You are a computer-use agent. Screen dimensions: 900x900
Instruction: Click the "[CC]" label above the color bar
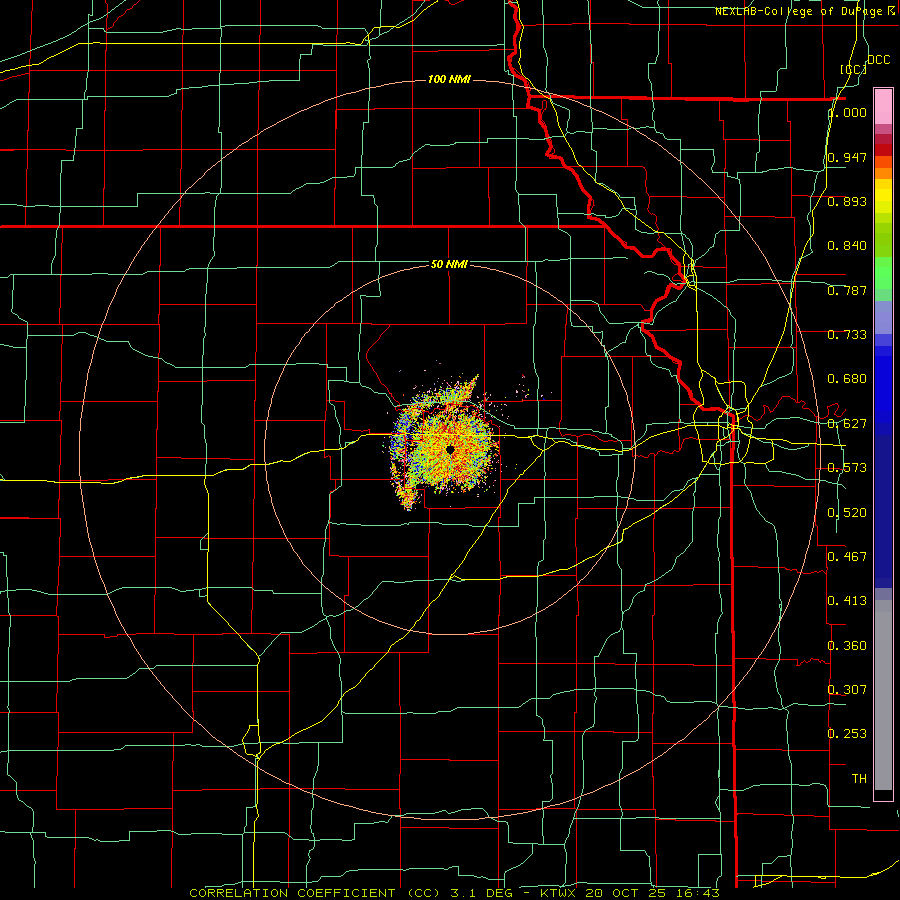(853, 69)
